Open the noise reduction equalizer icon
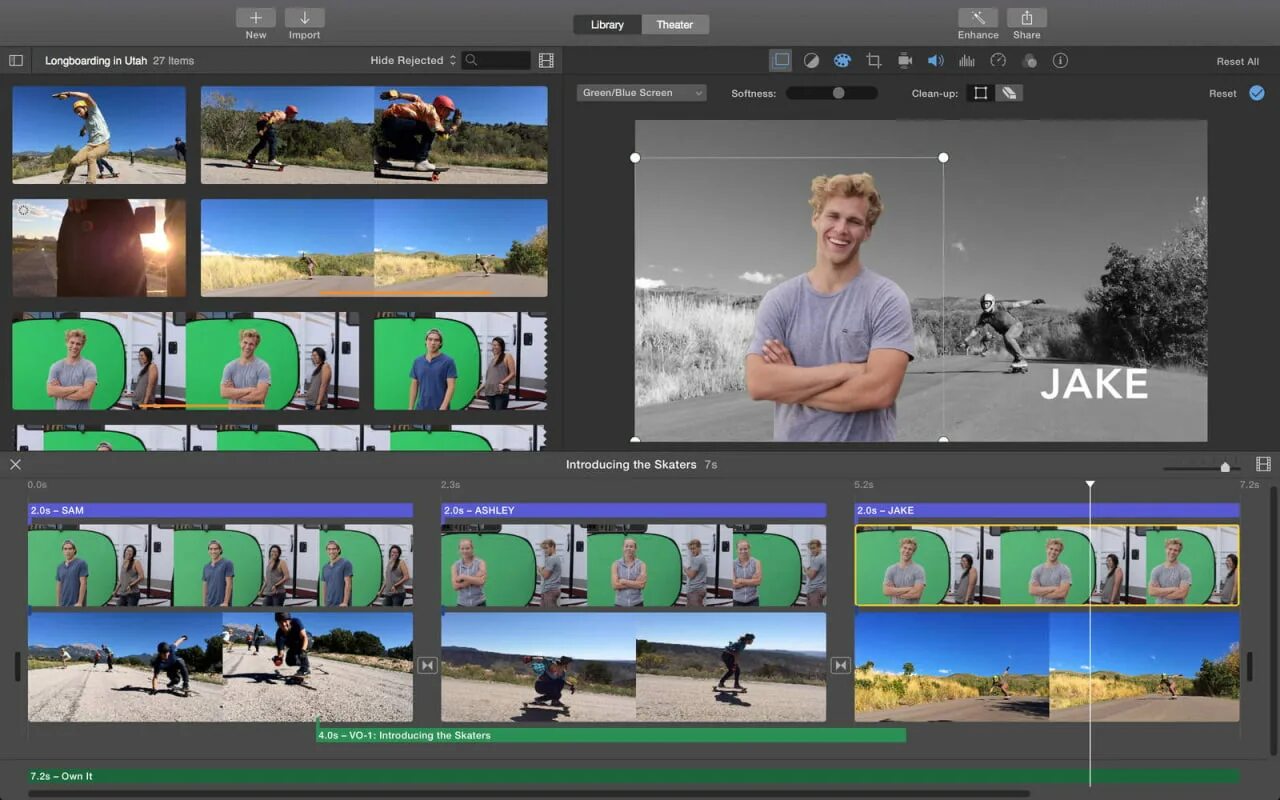 tap(967, 61)
